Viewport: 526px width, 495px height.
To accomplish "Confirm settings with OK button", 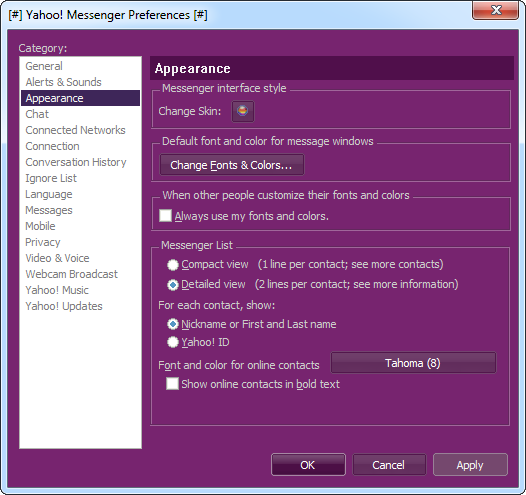I will 308,465.
